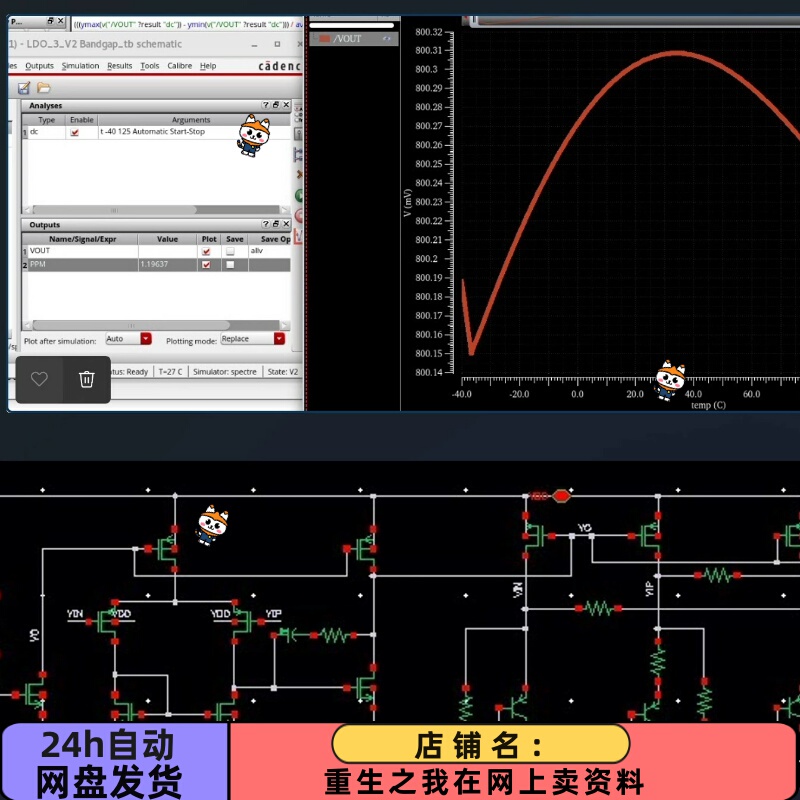Click the 'allv' save option cell
The height and width of the screenshot is (800, 800).
257,251
